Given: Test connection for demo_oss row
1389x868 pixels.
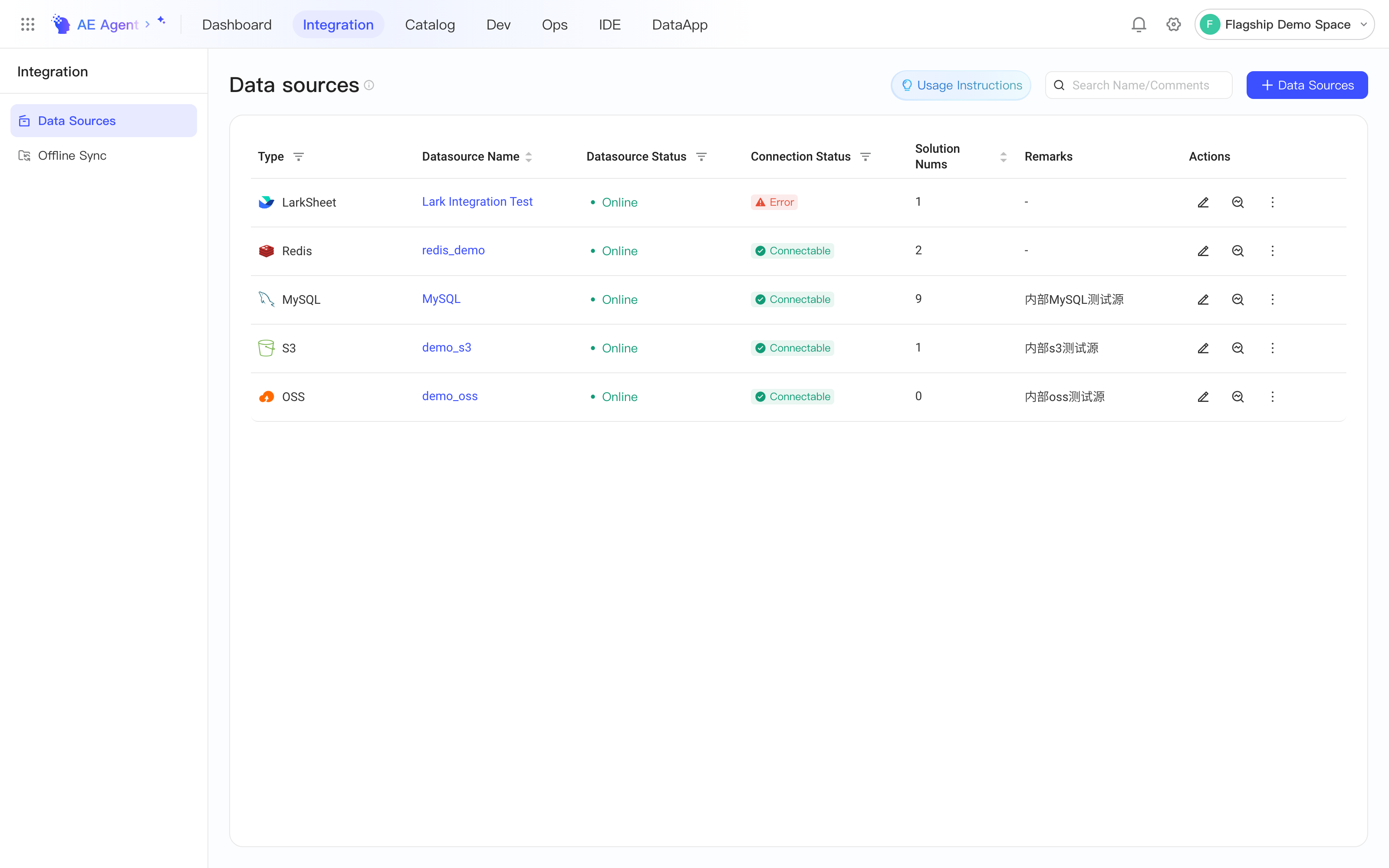Looking at the screenshot, I should click(x=1238, y=397).
